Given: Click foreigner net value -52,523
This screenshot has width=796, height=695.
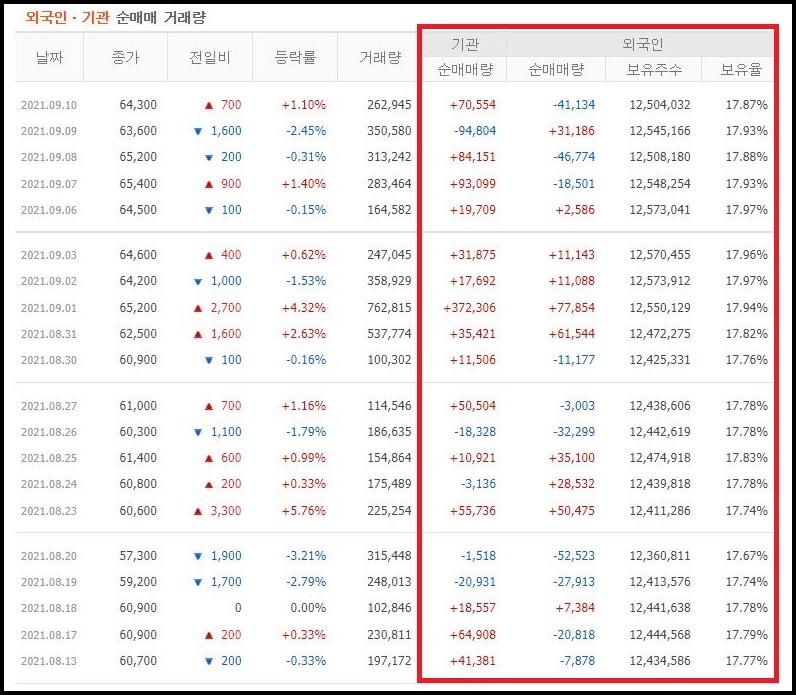Looking at the screenshot, I should pos(574,556).
